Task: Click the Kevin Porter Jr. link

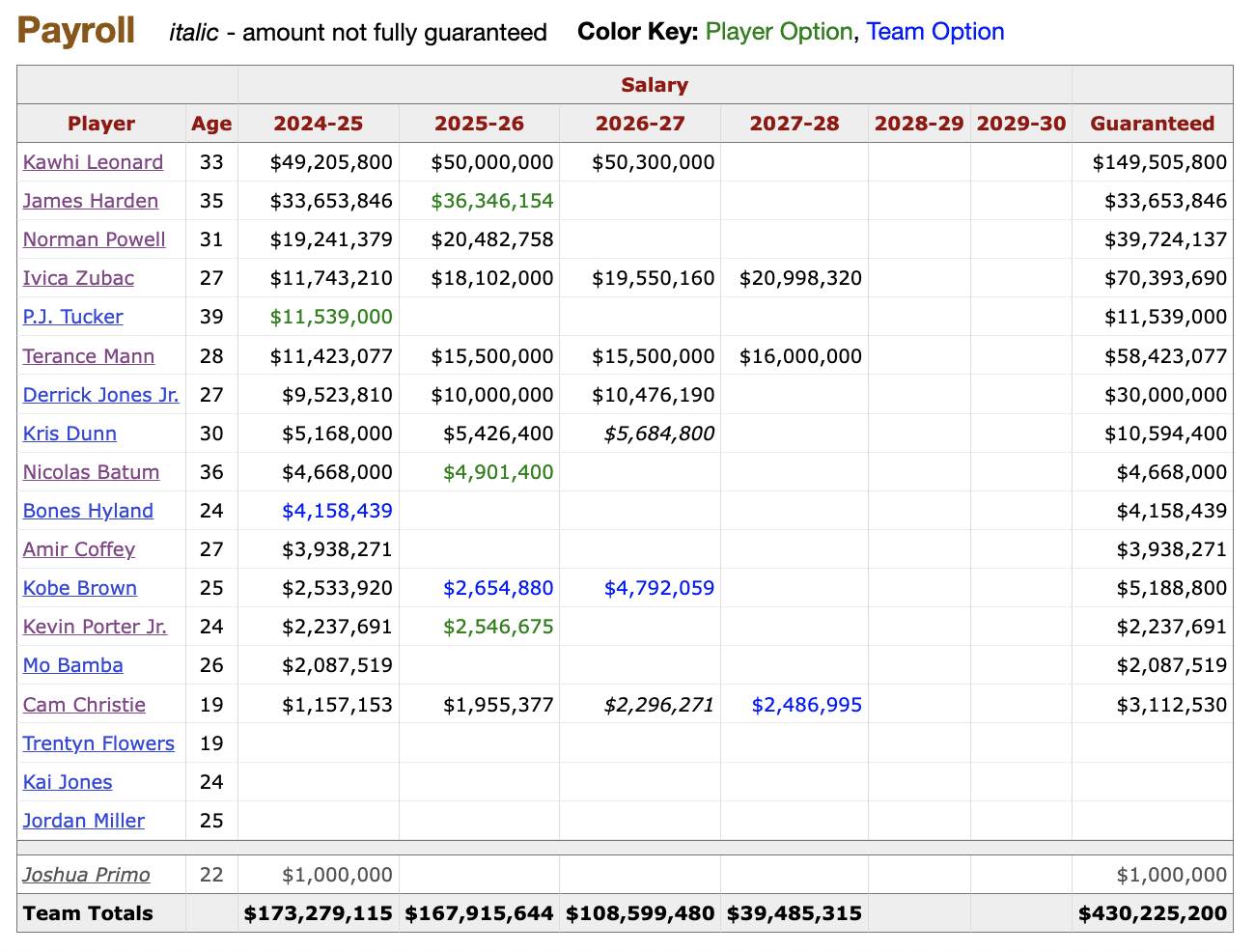Action: 95,627
